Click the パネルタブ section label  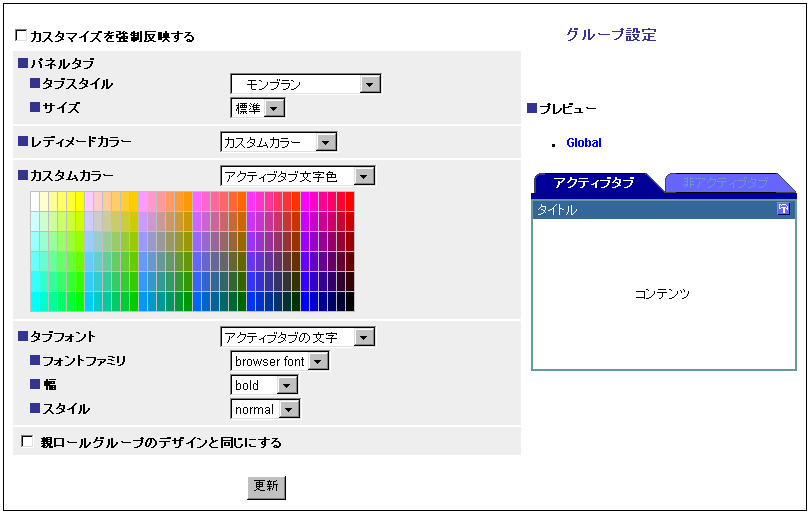pyautogui.click(x=62, y=64)
